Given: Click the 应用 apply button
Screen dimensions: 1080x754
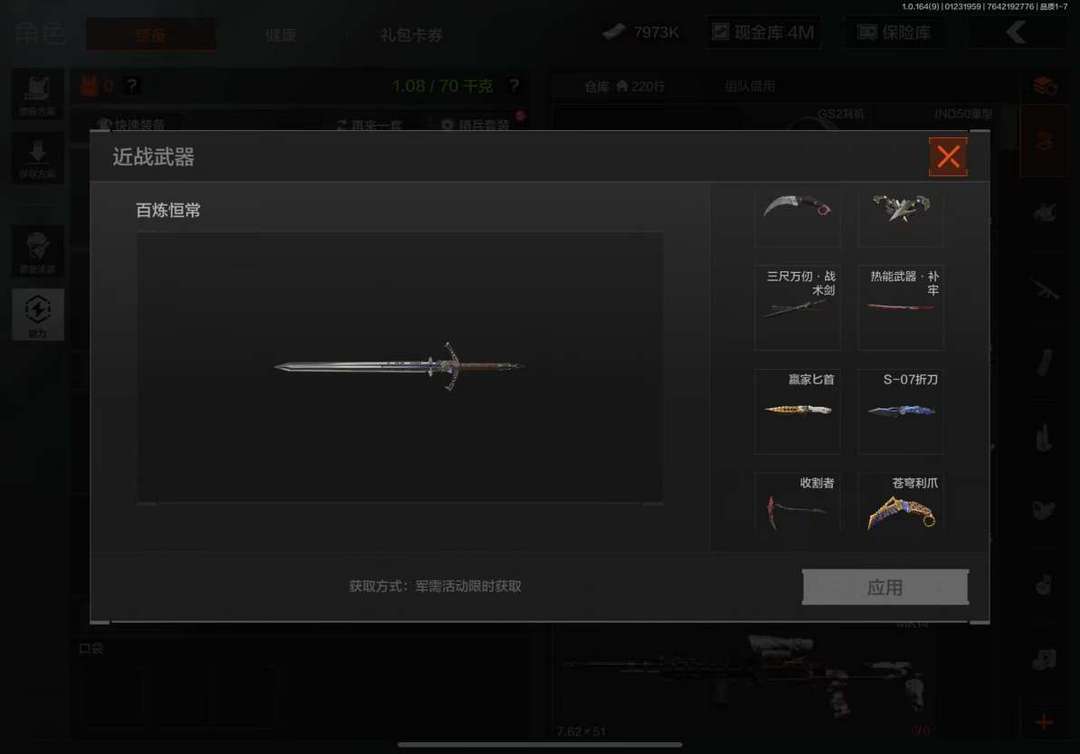Looking at the screenshot, I should pyautogui.click(x=885, y=587).
